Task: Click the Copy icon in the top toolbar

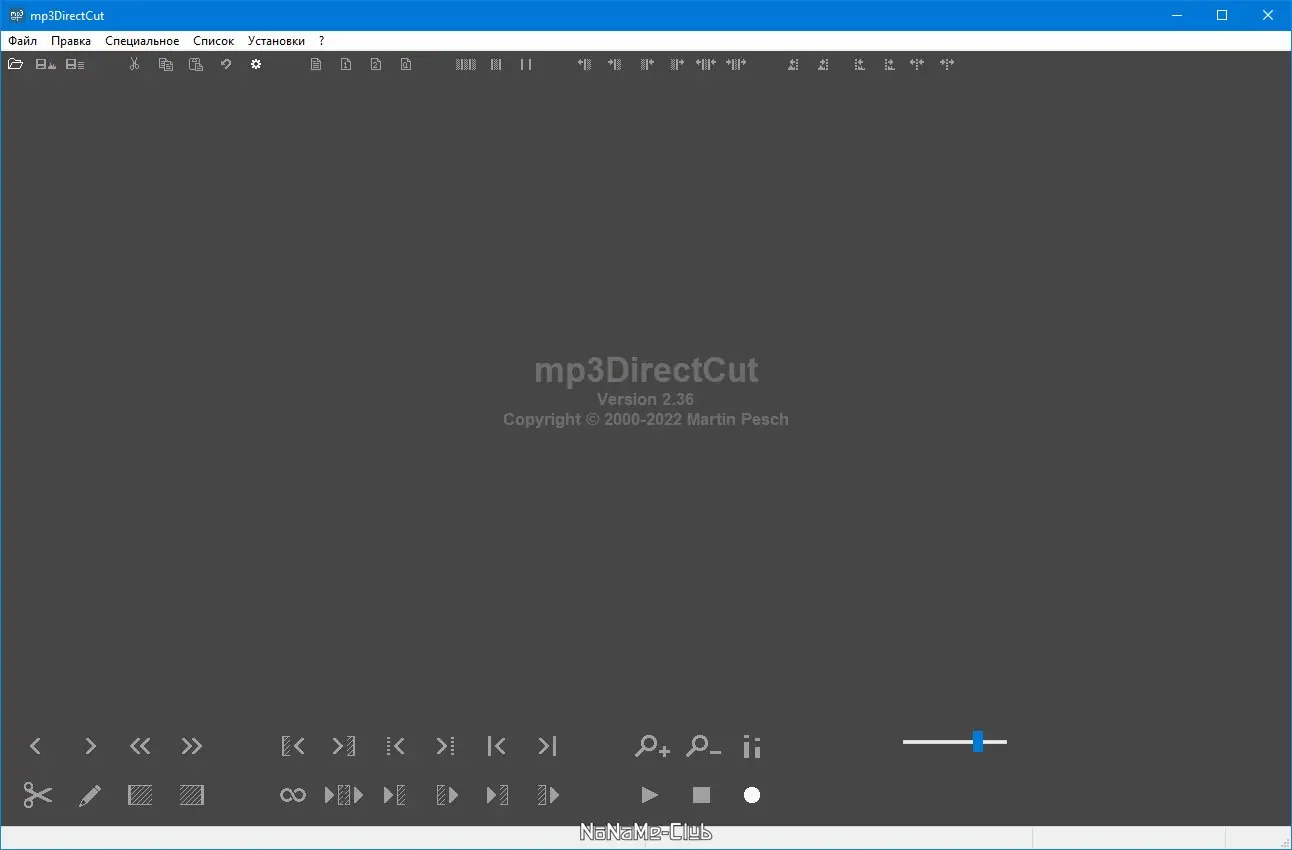Action: pyautogui.click(x=166, y=64)
